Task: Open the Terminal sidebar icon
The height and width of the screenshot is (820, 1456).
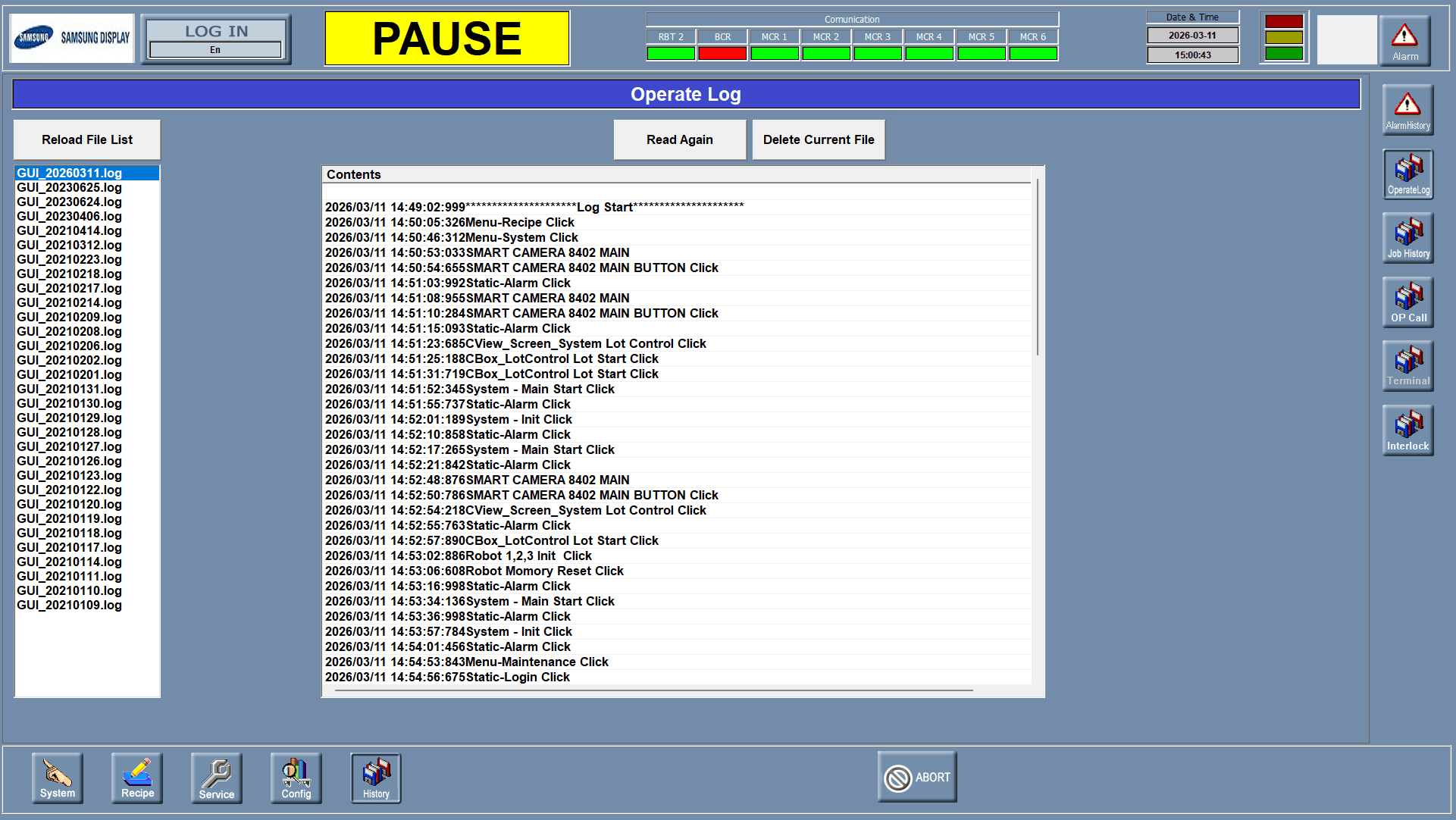Action: tap(1407, 366)
